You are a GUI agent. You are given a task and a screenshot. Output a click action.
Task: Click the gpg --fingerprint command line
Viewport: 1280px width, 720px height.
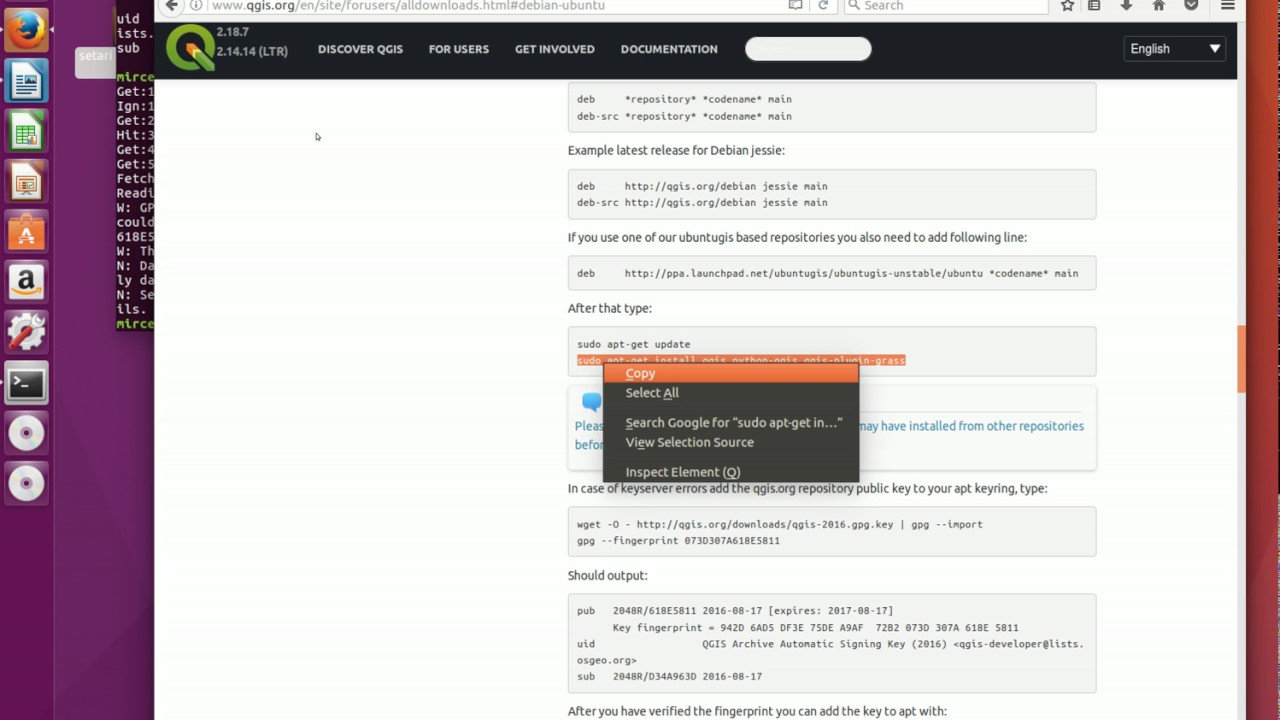678,541
